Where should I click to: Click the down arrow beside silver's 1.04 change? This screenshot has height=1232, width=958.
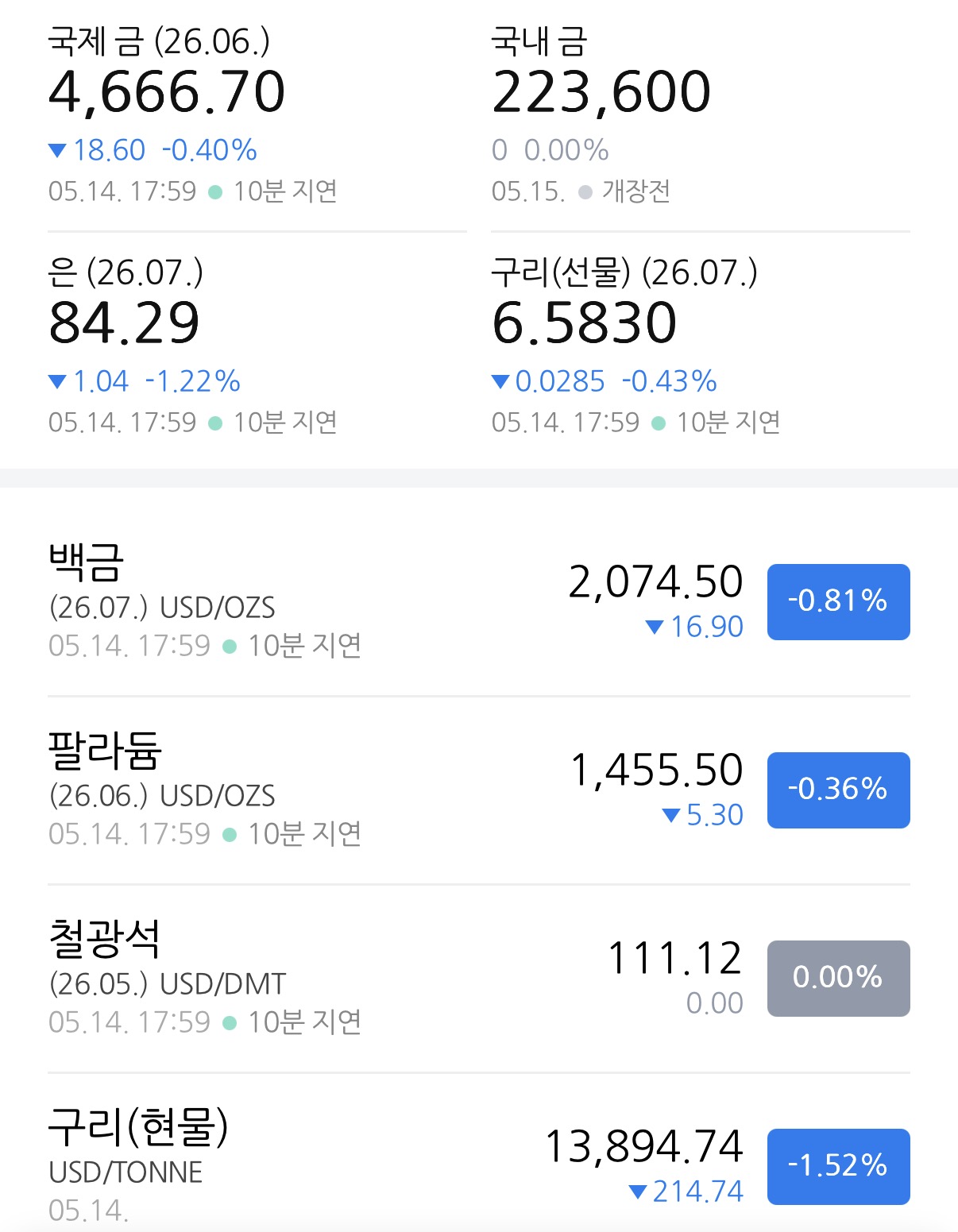(57, 382)
